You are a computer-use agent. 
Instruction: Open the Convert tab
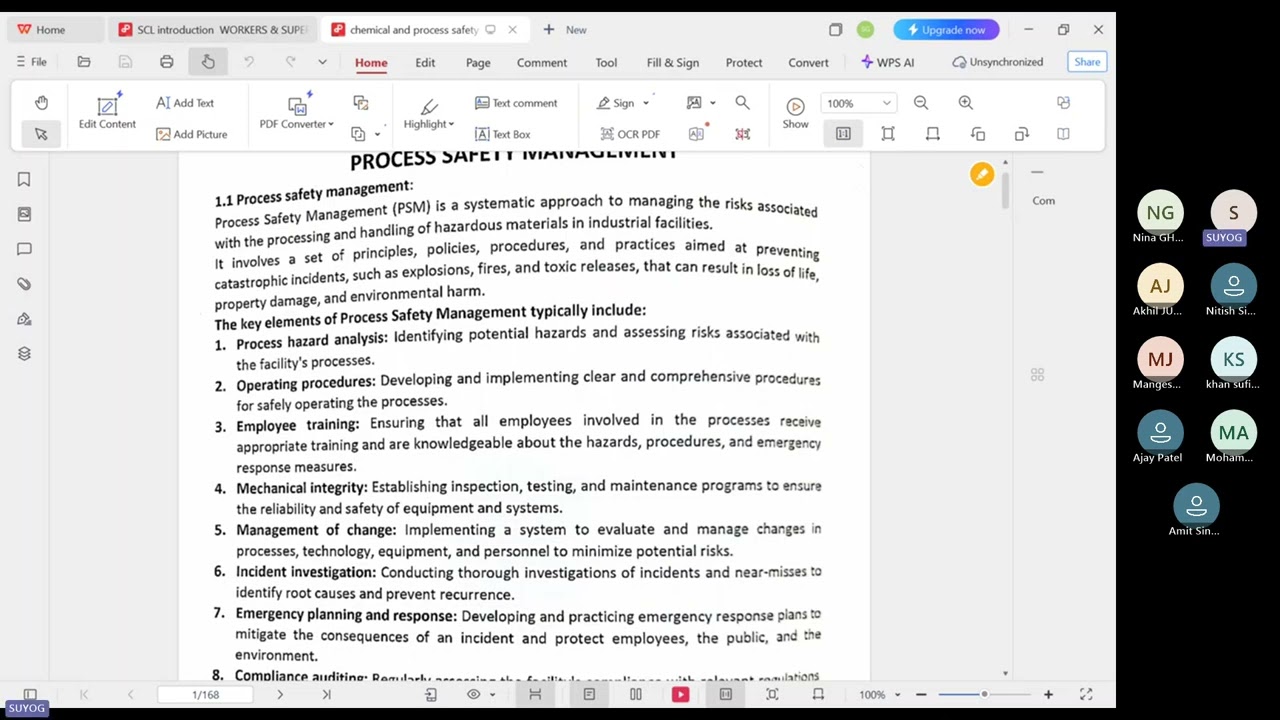(808, 62)
